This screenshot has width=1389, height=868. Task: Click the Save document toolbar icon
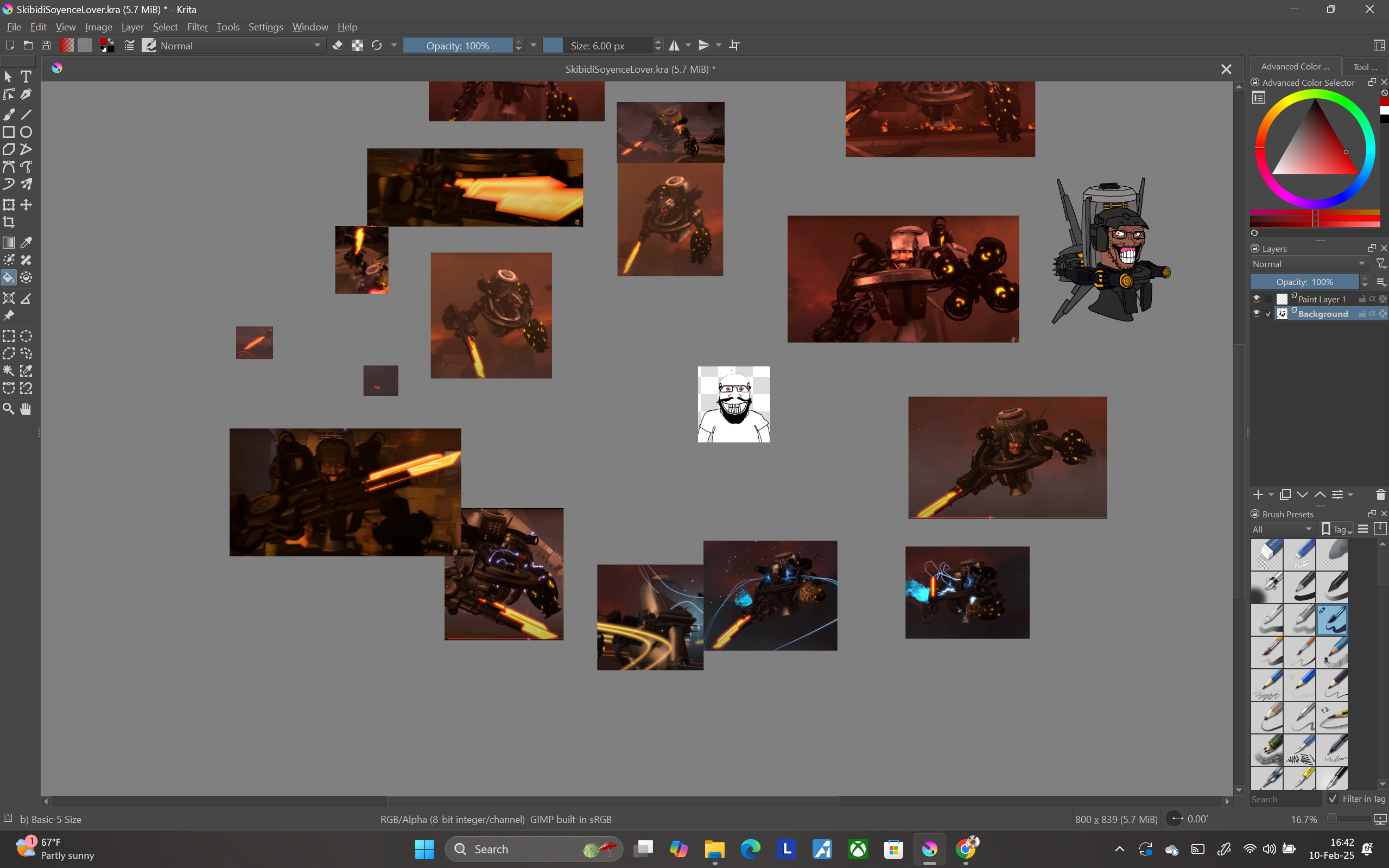[x=47, y=46]
